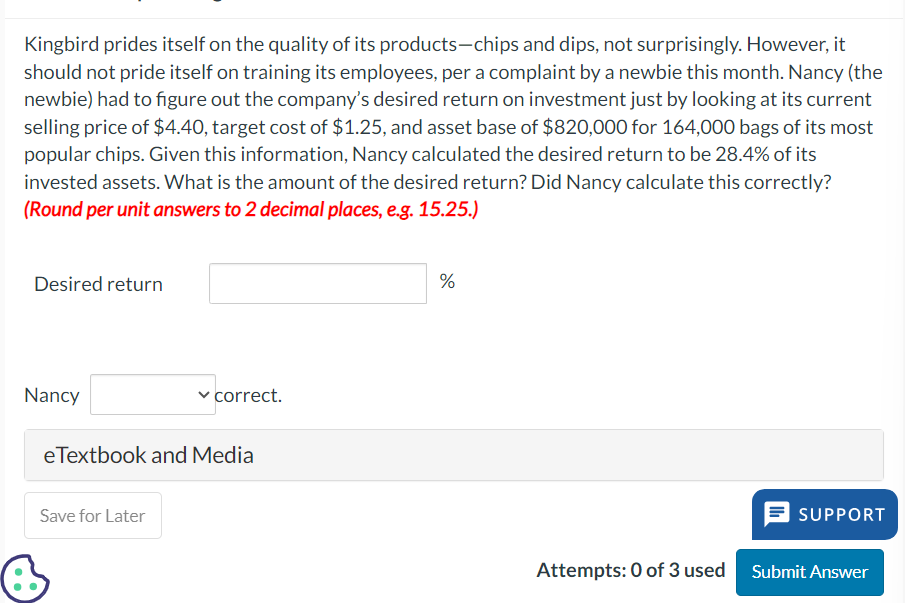Open the cookie preferences icon
The image size is (905, 603).
point(24,578)
